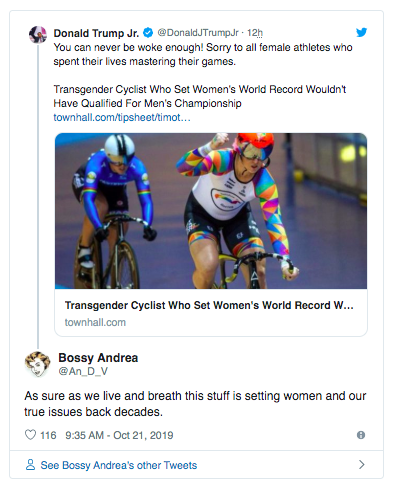Viewport: 394px width, 487px height.
Task: Open the Bossy Andrea display name
Action: tap(98, 358)
